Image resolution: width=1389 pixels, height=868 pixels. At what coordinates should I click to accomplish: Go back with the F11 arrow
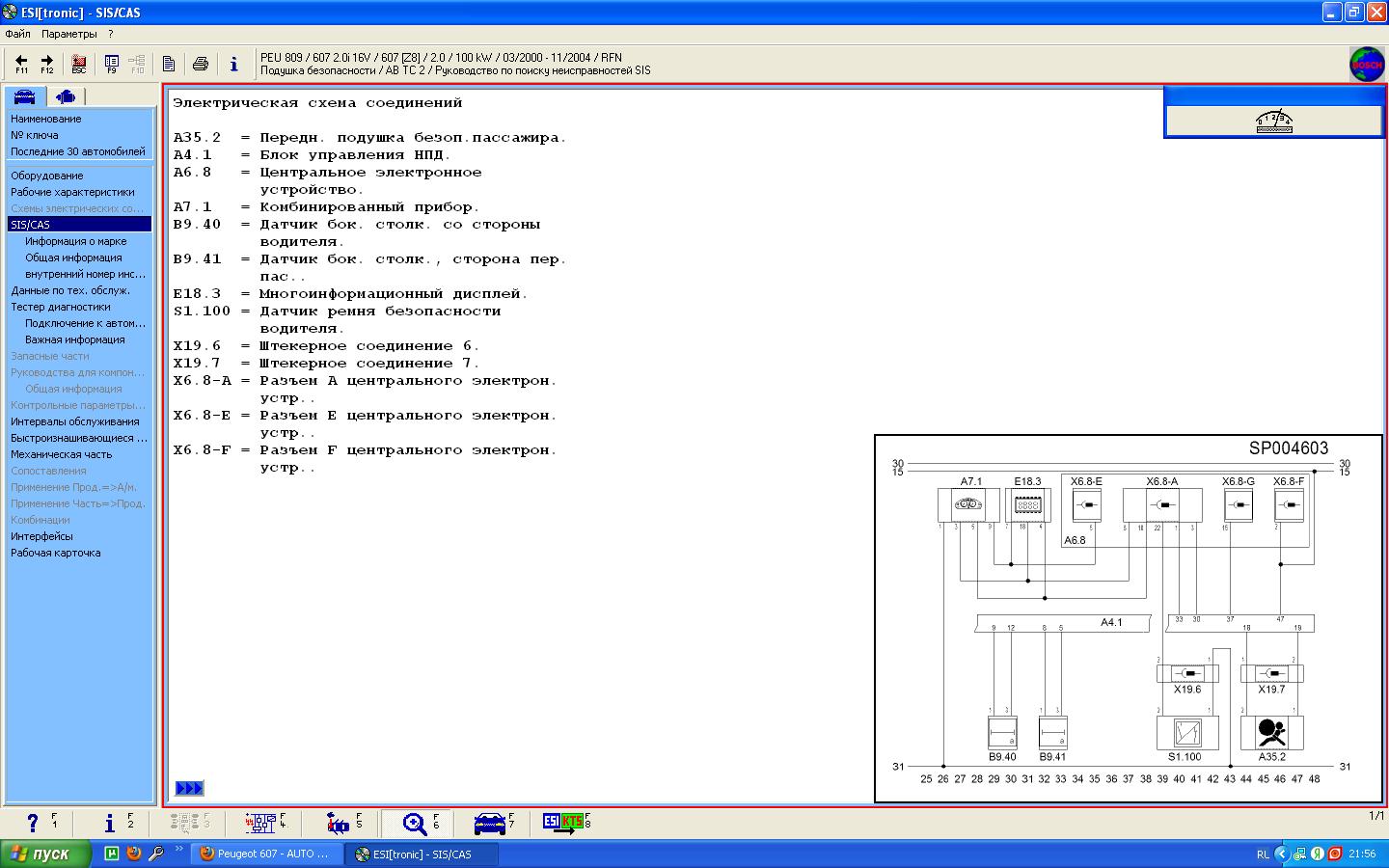(x=21, y=64)
